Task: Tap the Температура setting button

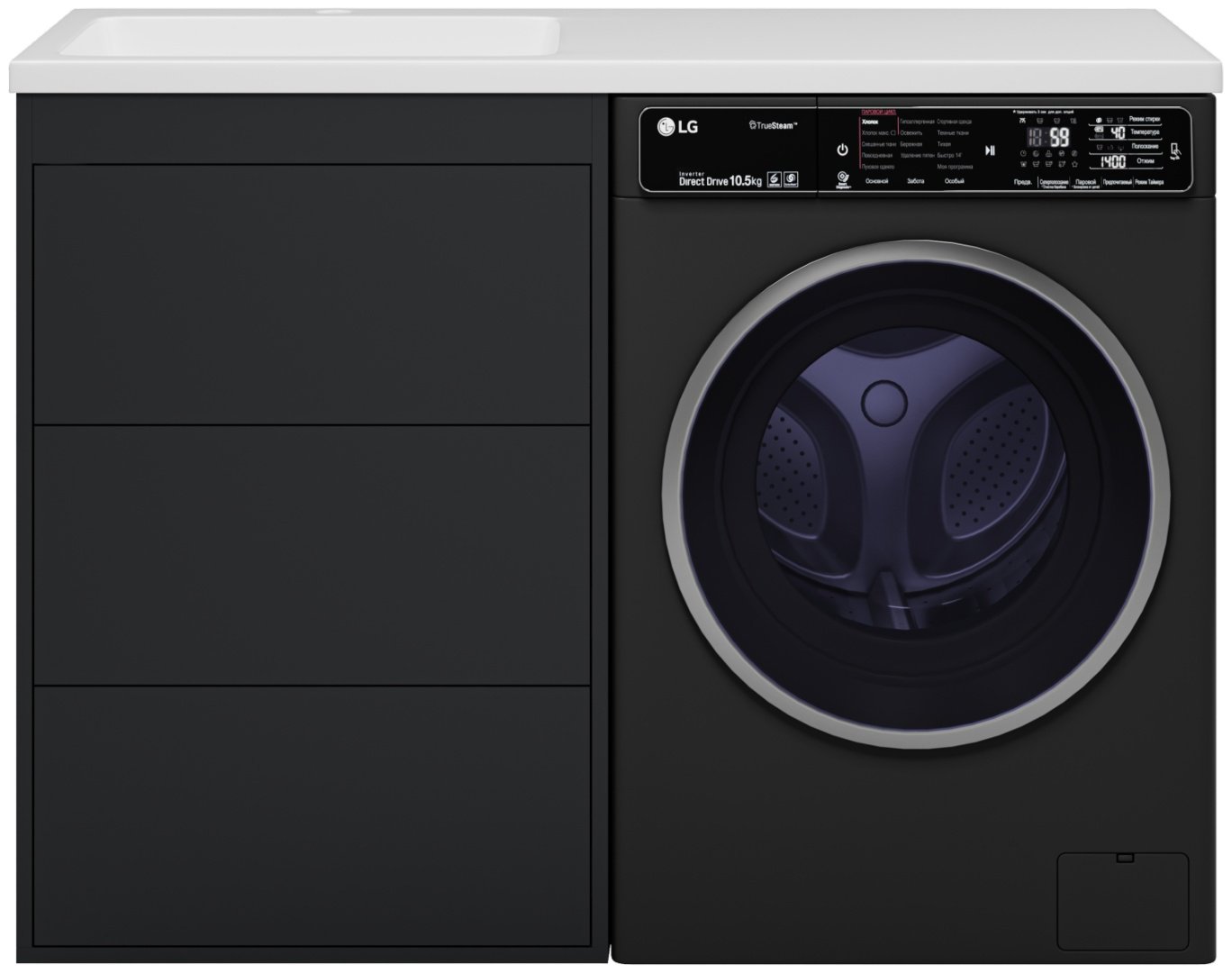Action: (x=1145, y=132)
